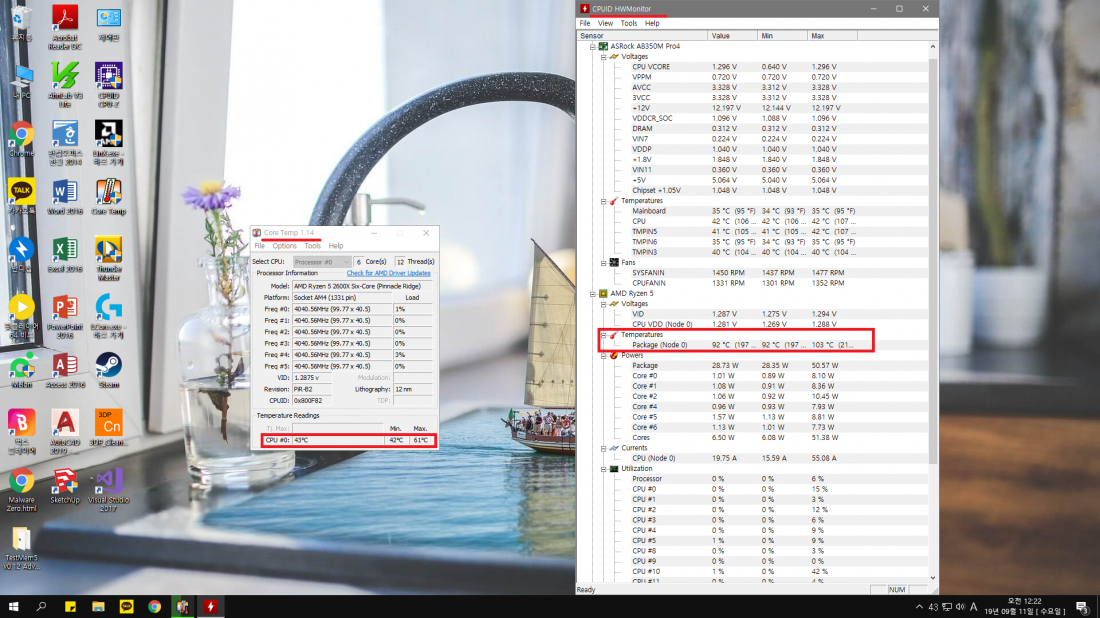Click the Min column header in HWMonitor

[782, 35]
